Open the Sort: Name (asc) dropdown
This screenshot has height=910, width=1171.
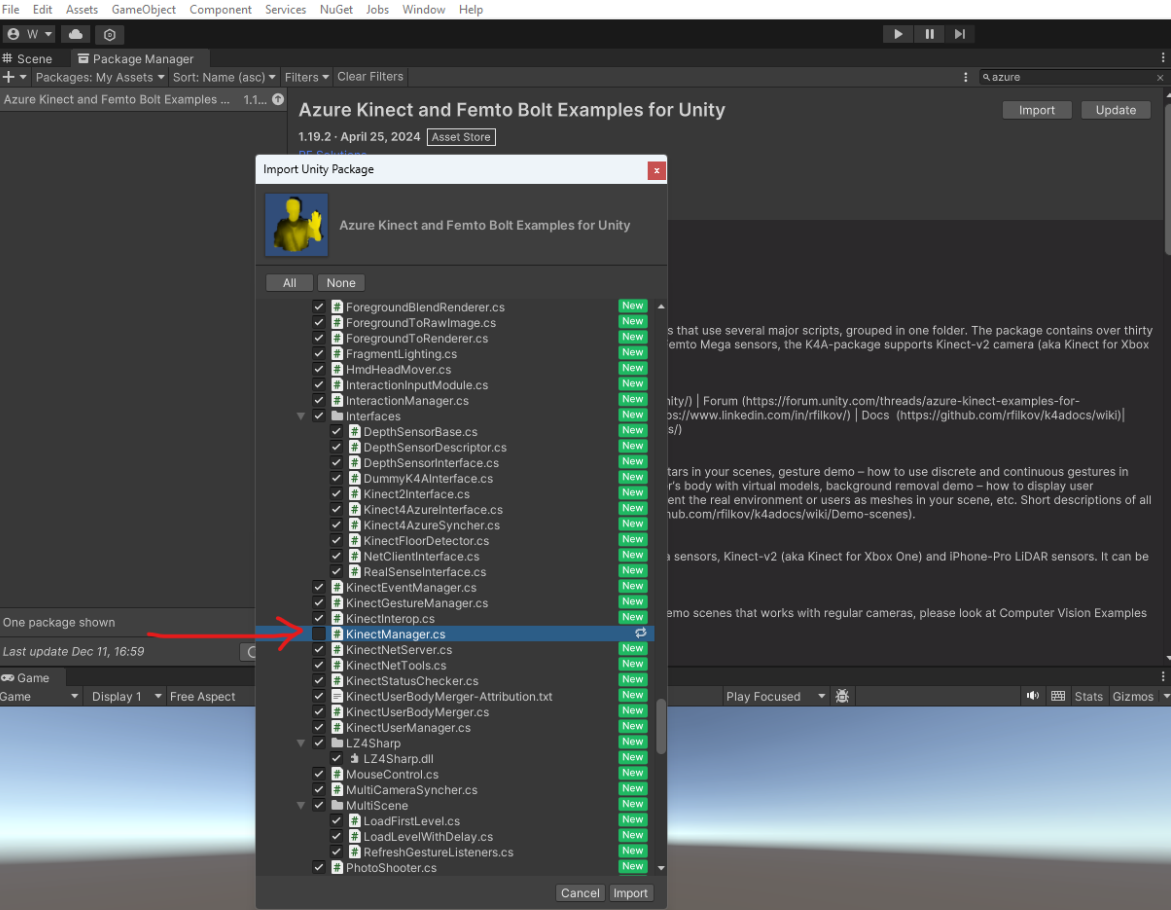pyautogui.click(x=224, y=77)
